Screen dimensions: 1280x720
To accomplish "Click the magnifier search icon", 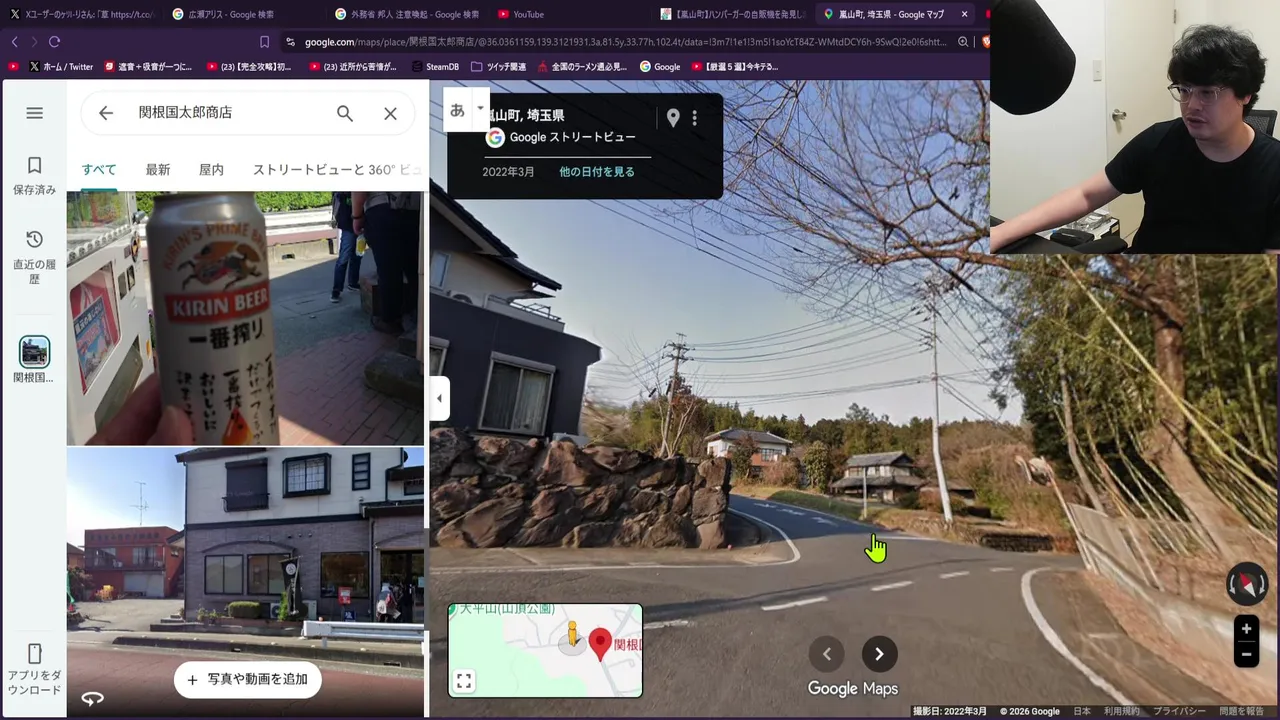I will coord(345,113).
